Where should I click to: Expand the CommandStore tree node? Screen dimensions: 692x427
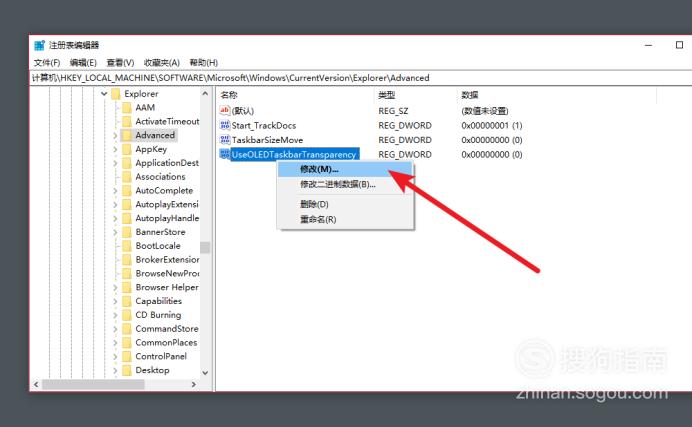(x=116, y=329)
